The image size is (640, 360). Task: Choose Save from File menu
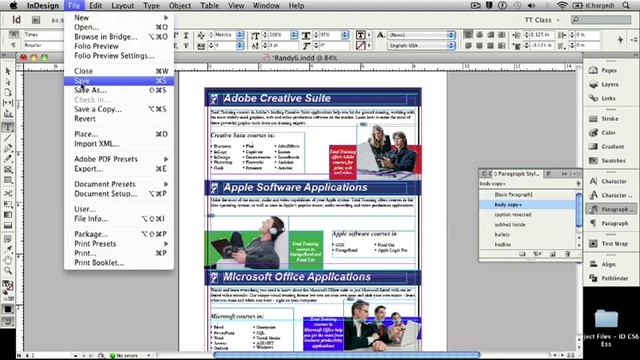coord(119,81)
